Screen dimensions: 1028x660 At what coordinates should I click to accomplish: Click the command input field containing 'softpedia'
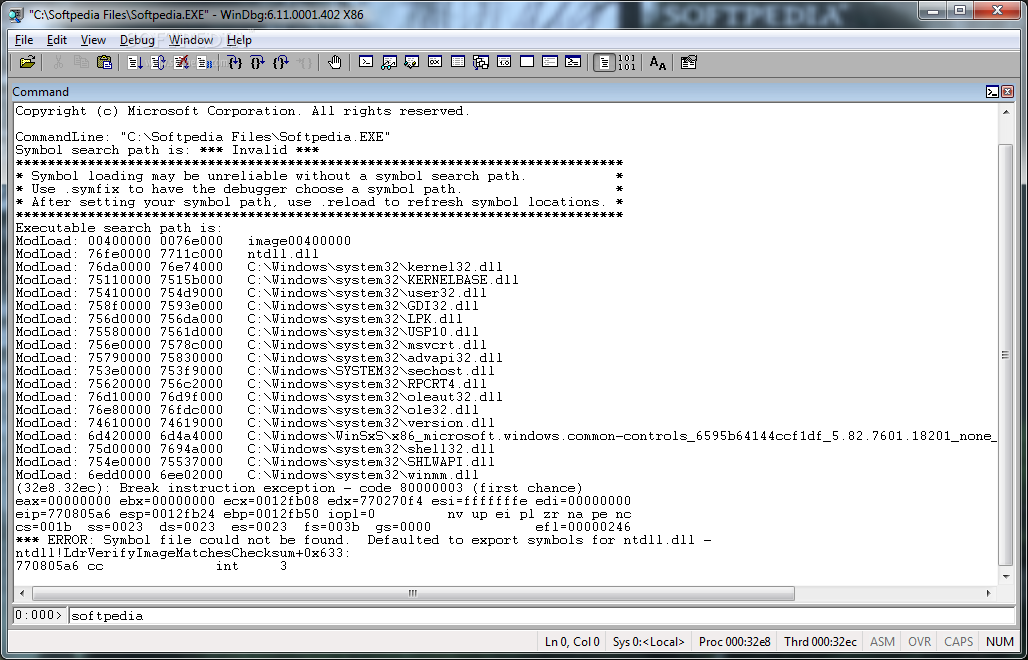[542, 615]
